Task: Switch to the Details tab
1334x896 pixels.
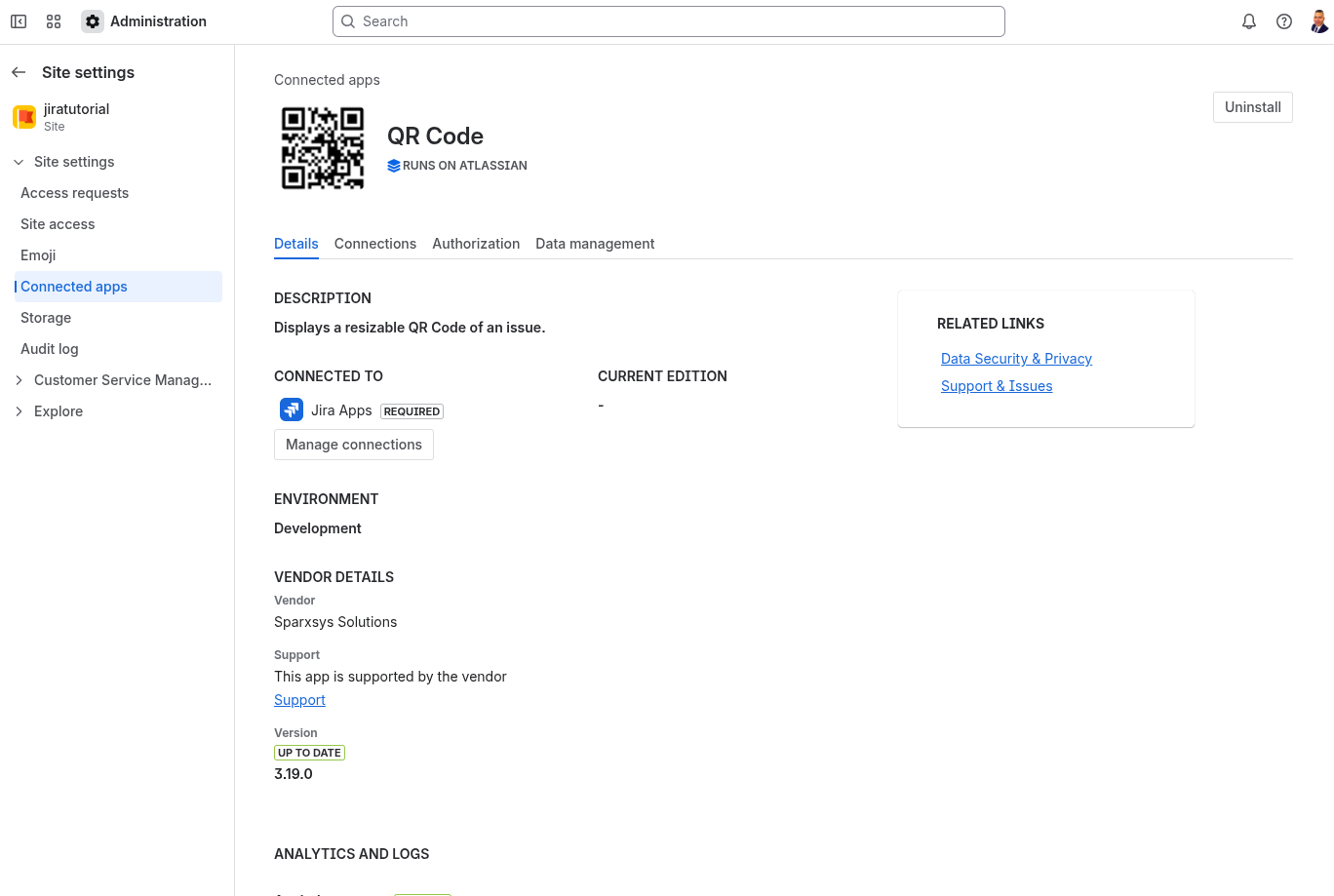Action: (x=296, y=244)
